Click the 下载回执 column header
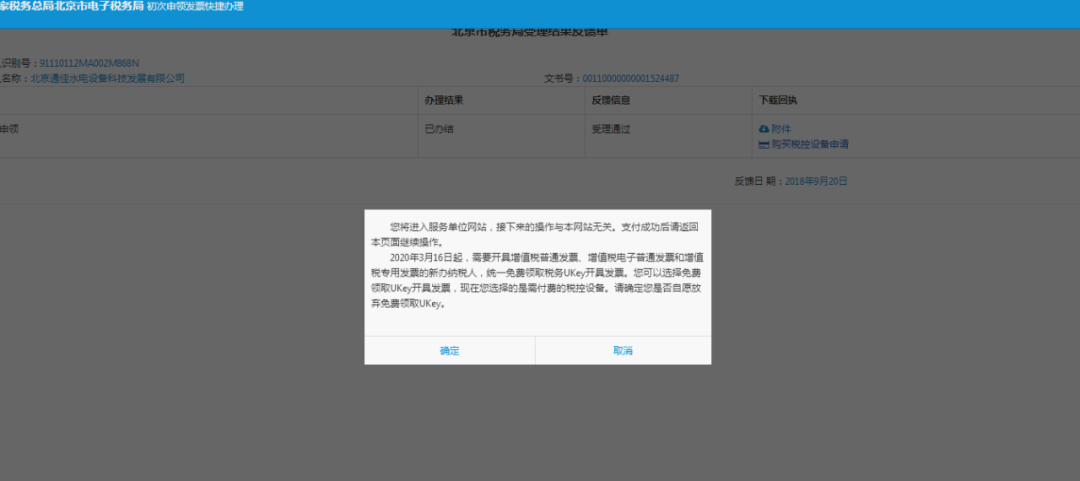Image resolution: width=1080 pixels, height=481 pixels. (x=778, y=100)
